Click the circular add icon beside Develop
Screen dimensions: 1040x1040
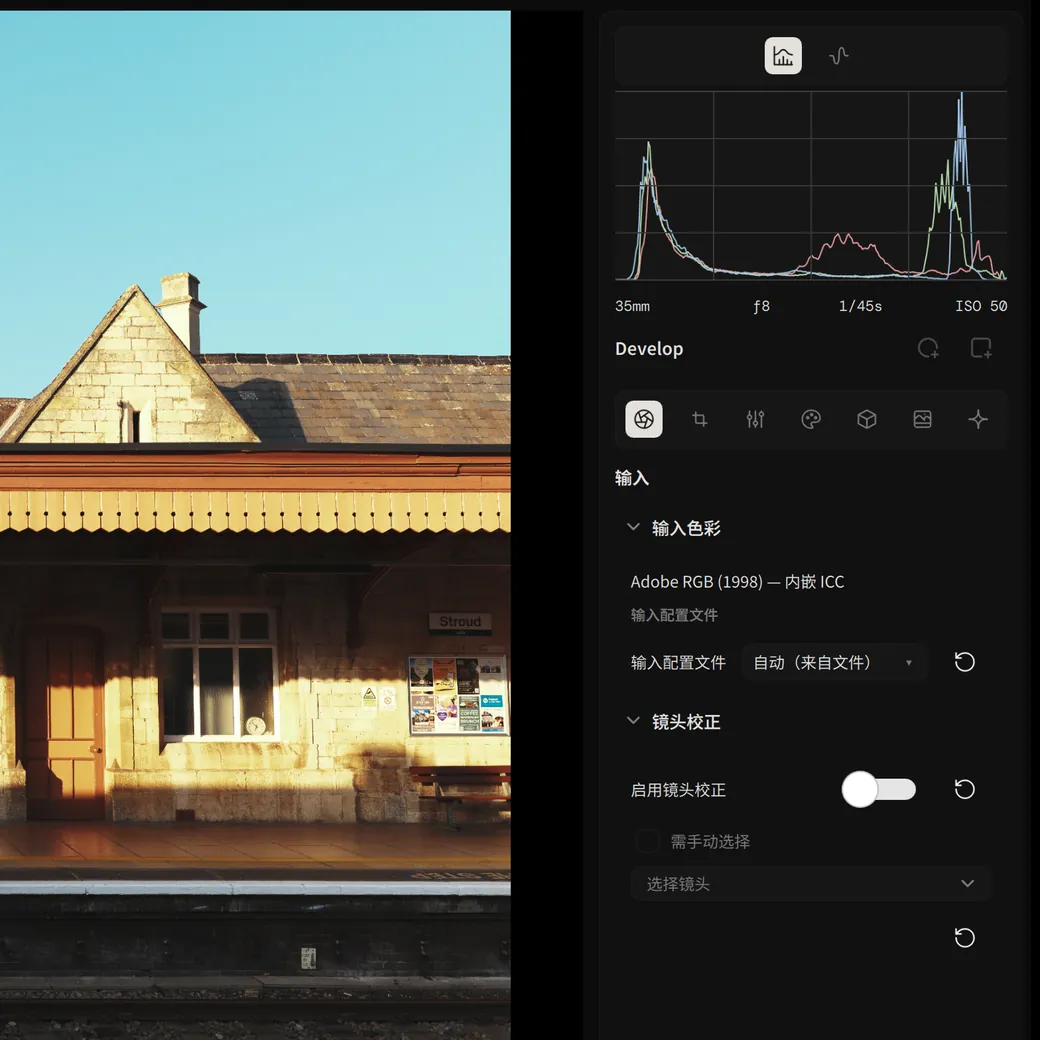tap(928, 348)
